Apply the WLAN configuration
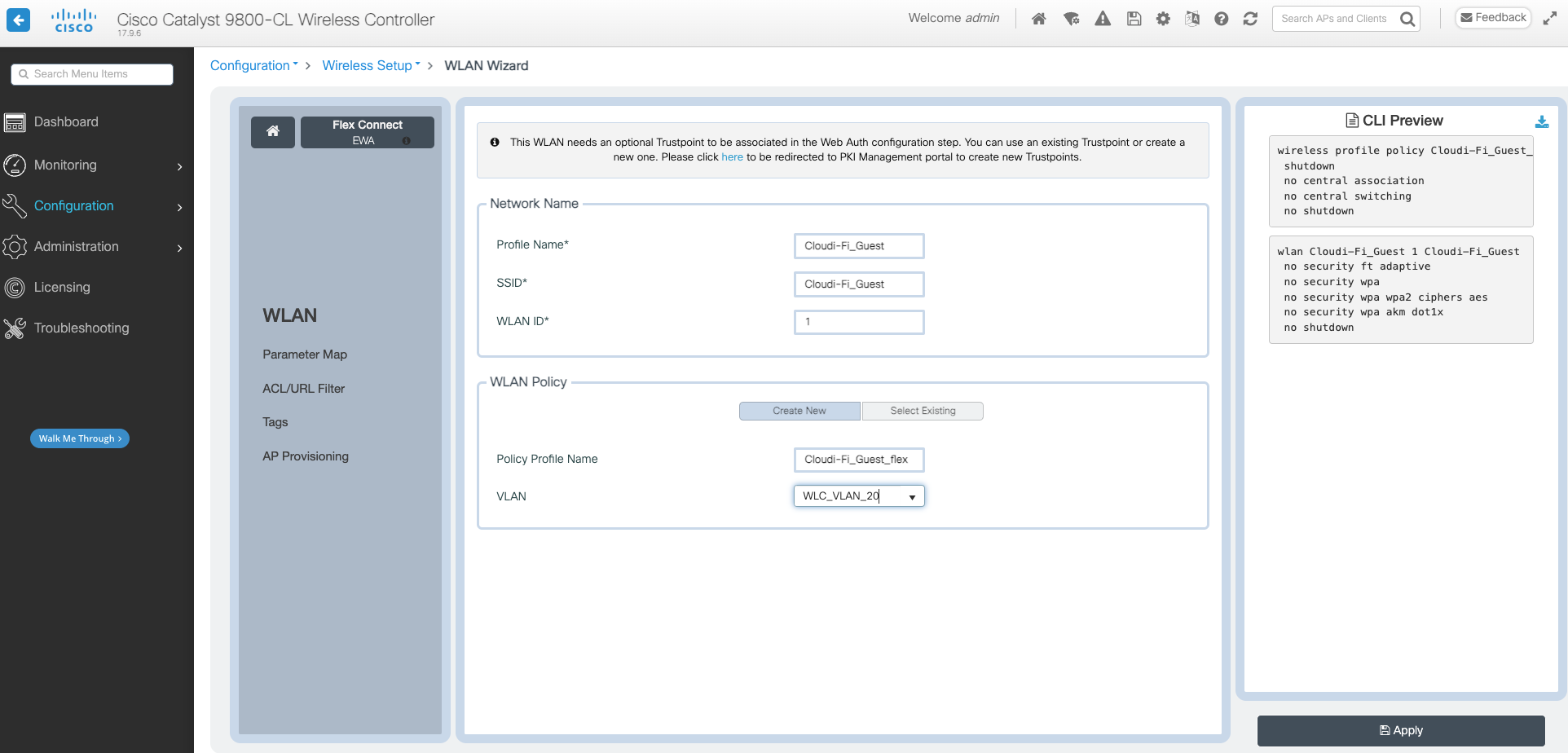1568x753 pixels. tap(1401, 730)
